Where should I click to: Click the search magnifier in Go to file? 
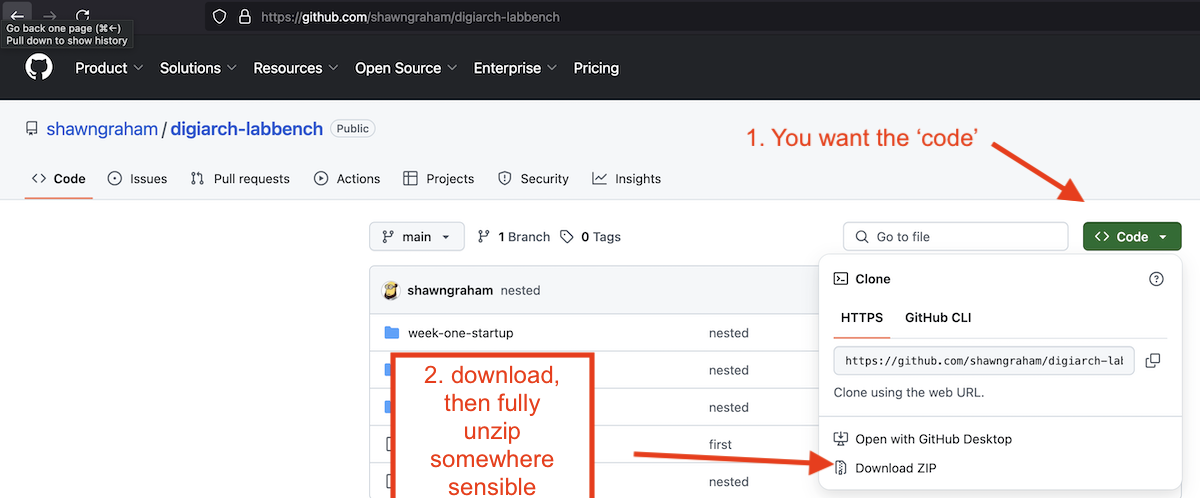coord(862,237)
